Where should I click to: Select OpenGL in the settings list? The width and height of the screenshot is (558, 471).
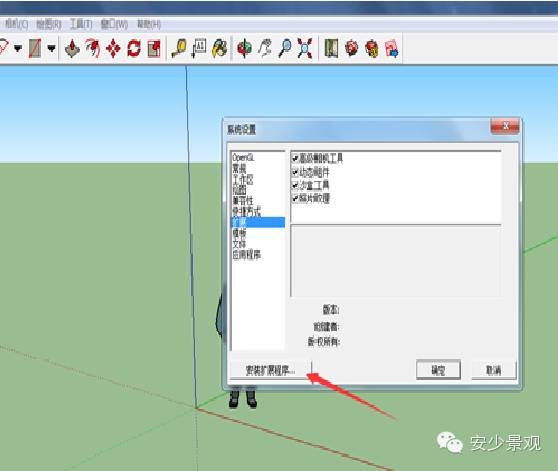pyautogui.click(x=243, y=157)
